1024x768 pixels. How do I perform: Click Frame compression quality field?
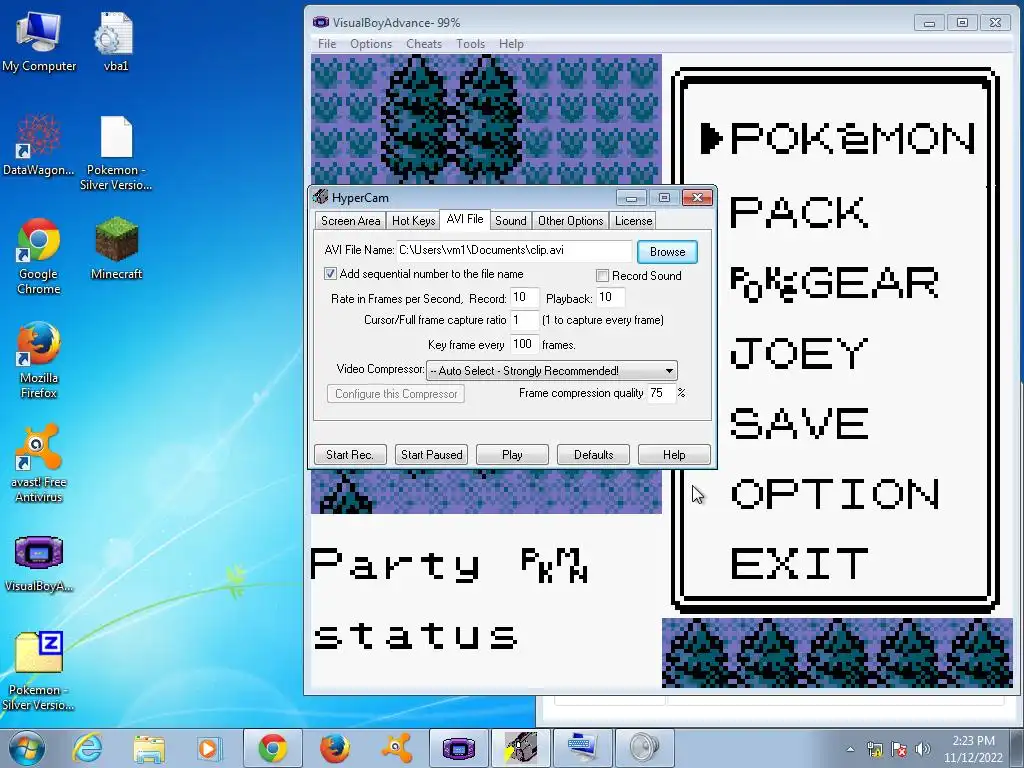662,393
